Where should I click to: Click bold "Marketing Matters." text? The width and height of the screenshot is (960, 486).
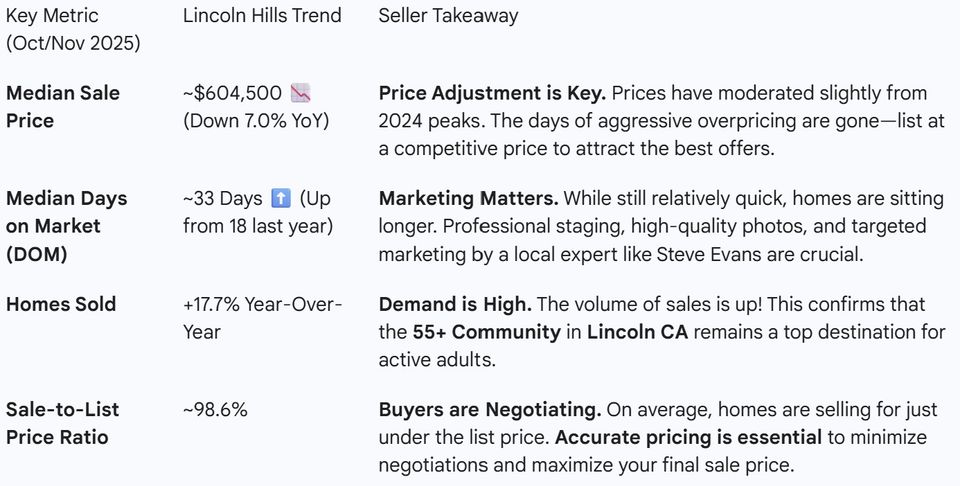465,198
